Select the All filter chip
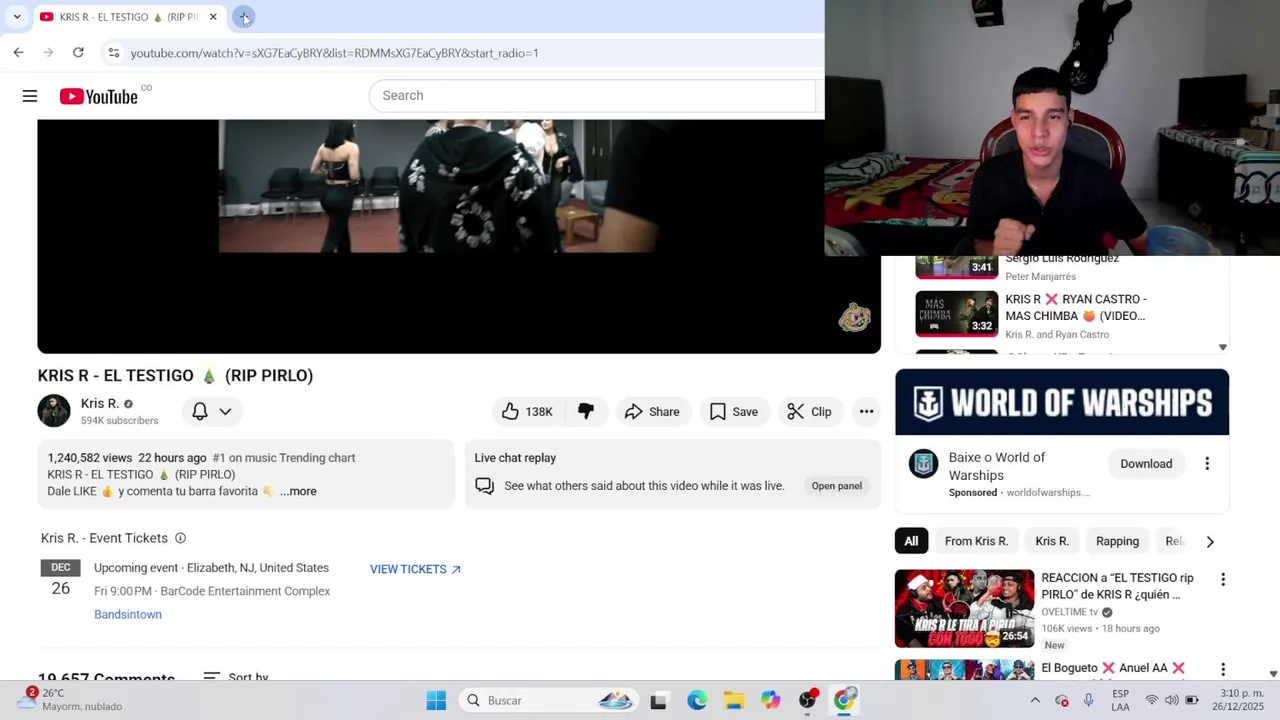 [911, 541]
